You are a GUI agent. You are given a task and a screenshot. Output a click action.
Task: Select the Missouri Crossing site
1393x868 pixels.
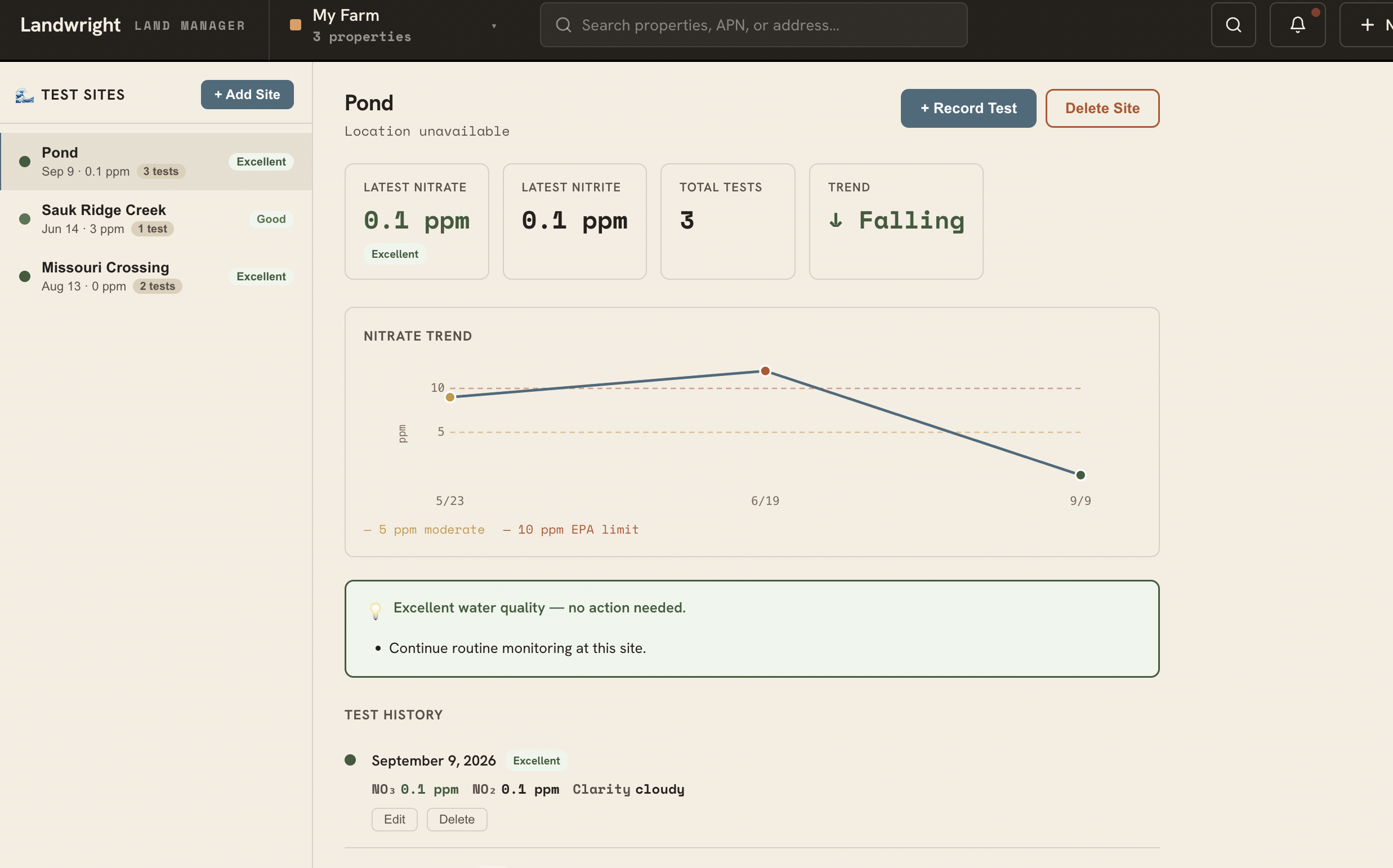tap(156, 277)
